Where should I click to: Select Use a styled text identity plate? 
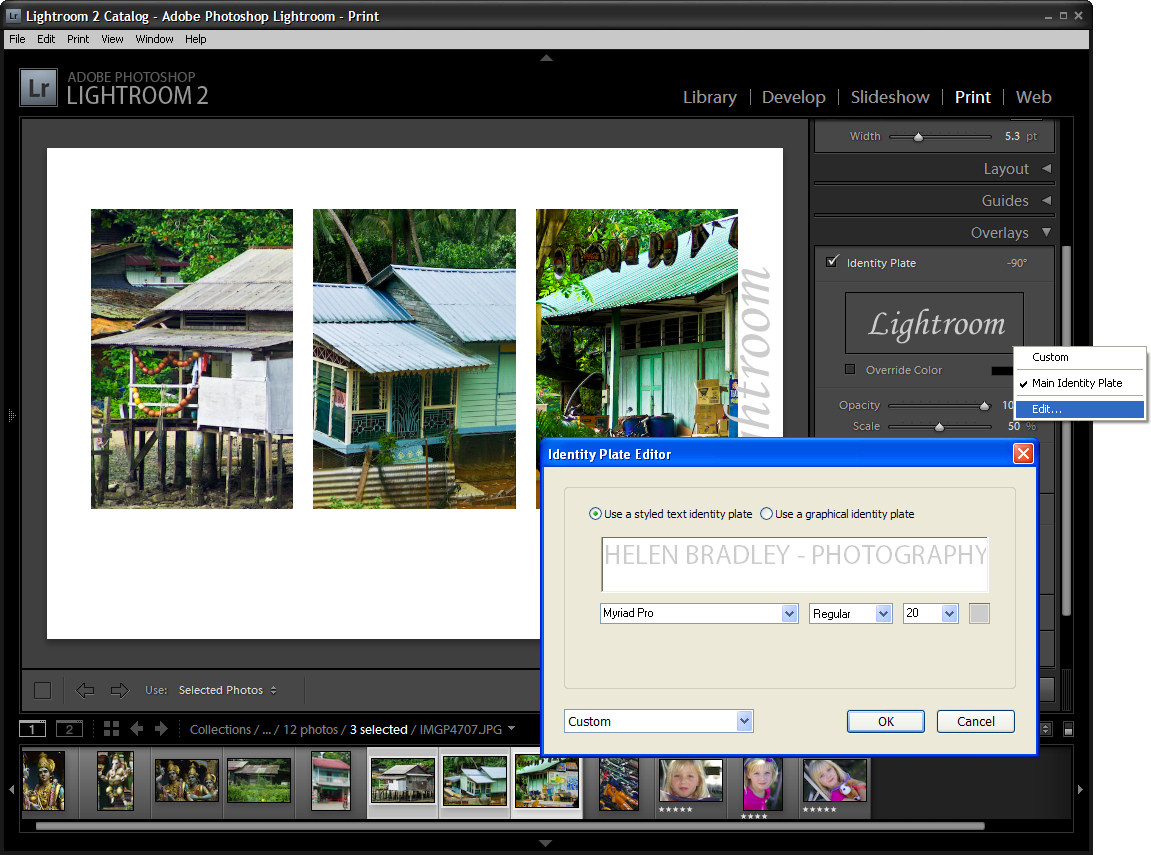595,514
